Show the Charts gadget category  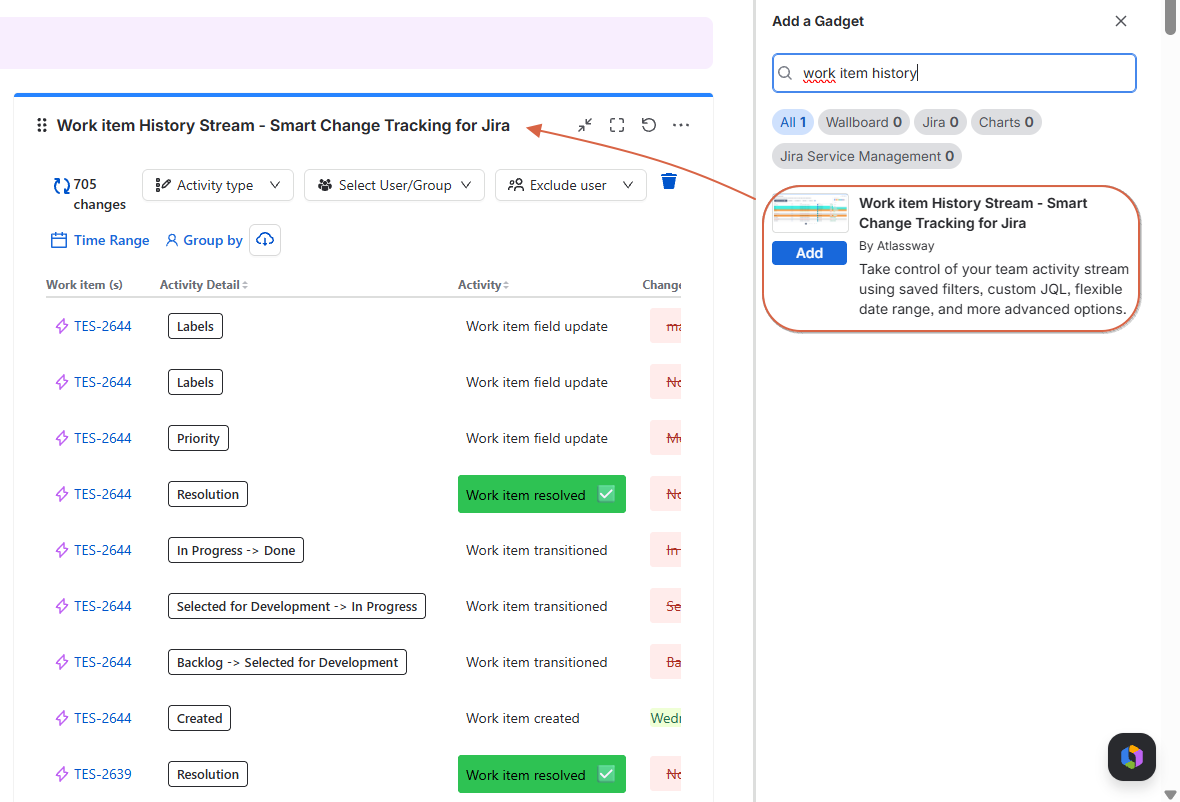1005,122
